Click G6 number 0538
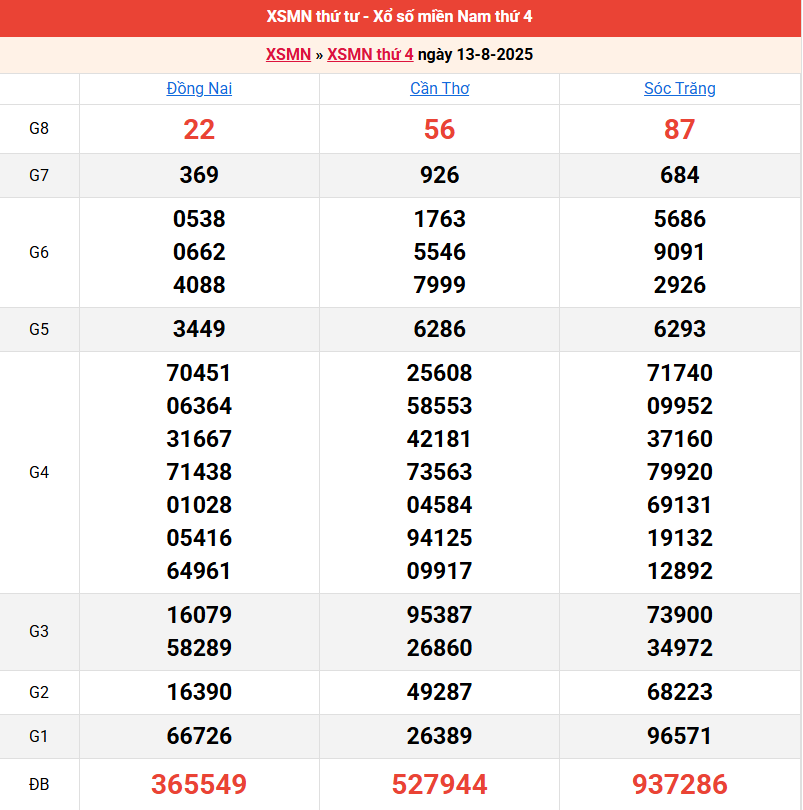Screen dimensions: 803x810 click(x=199, y=219)
